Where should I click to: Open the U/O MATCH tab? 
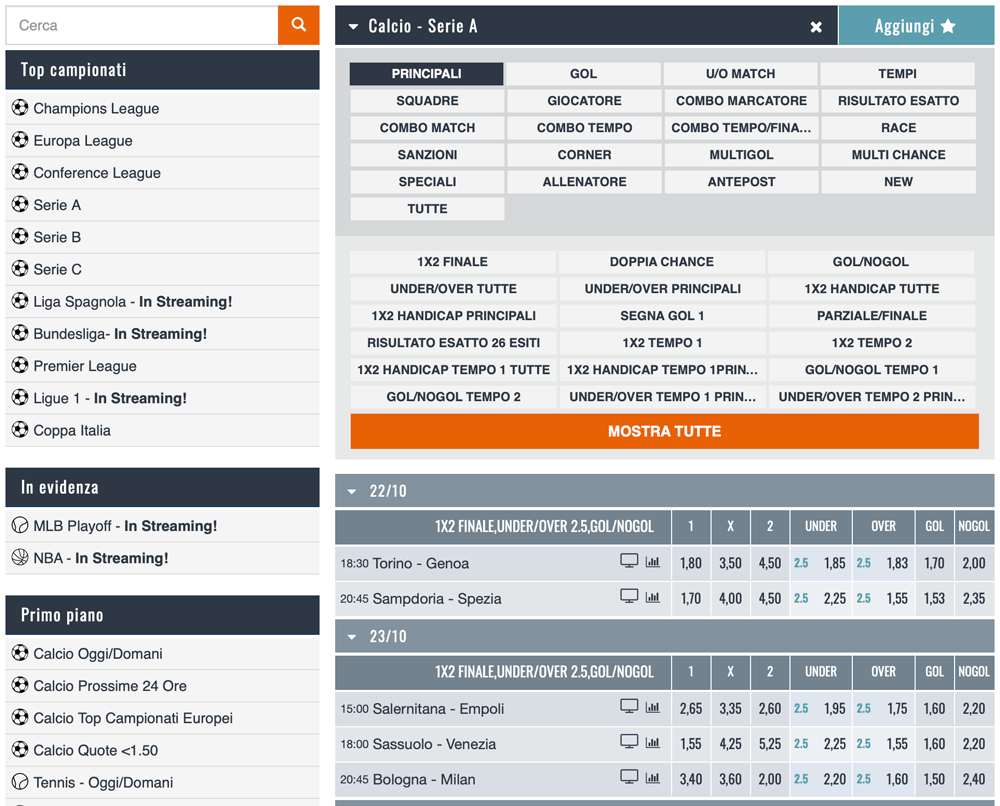pos(740,74)
